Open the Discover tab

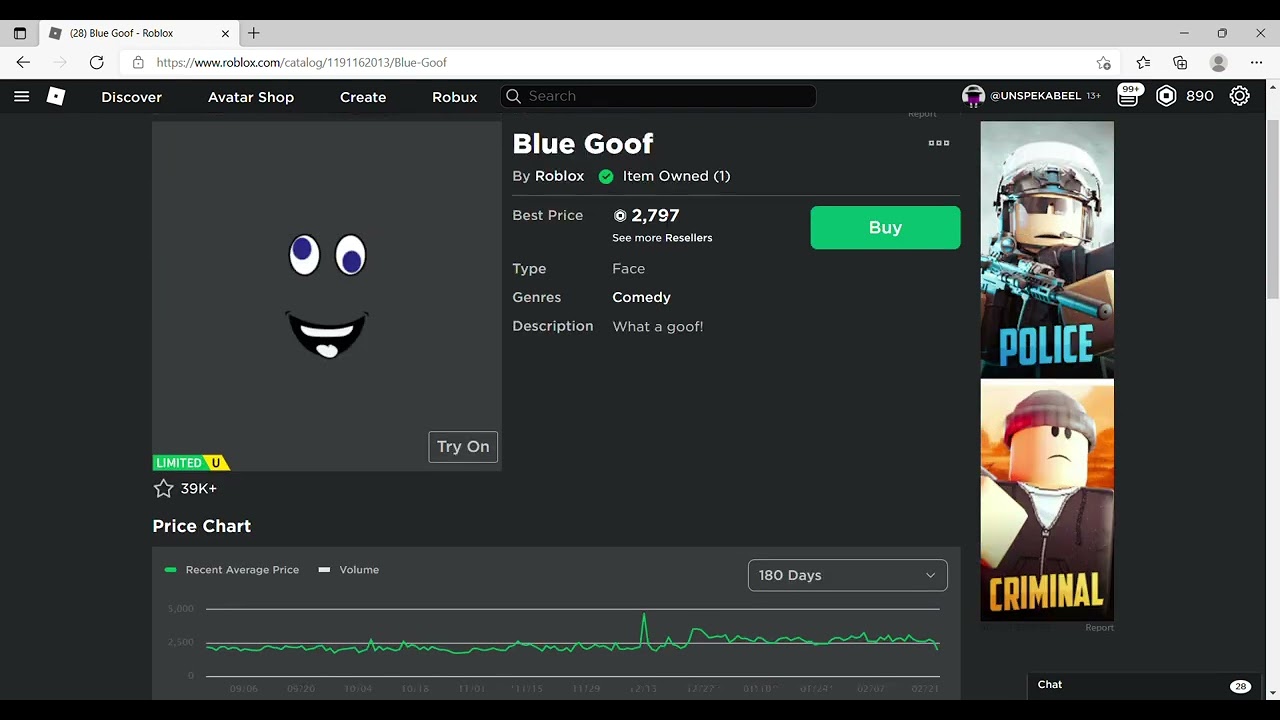tap(131, 97)
